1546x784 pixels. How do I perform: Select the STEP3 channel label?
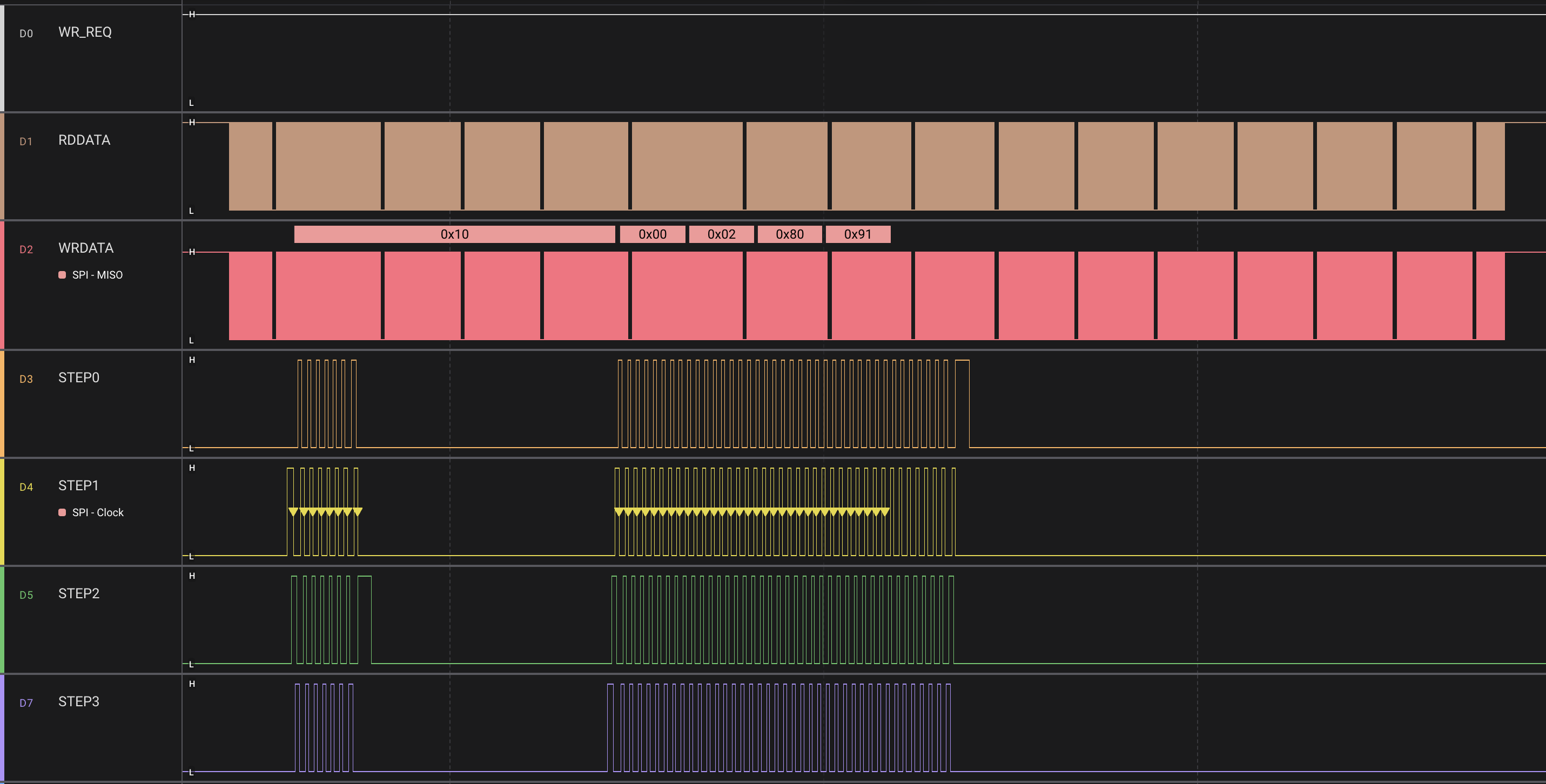click(x=79, y=702)
